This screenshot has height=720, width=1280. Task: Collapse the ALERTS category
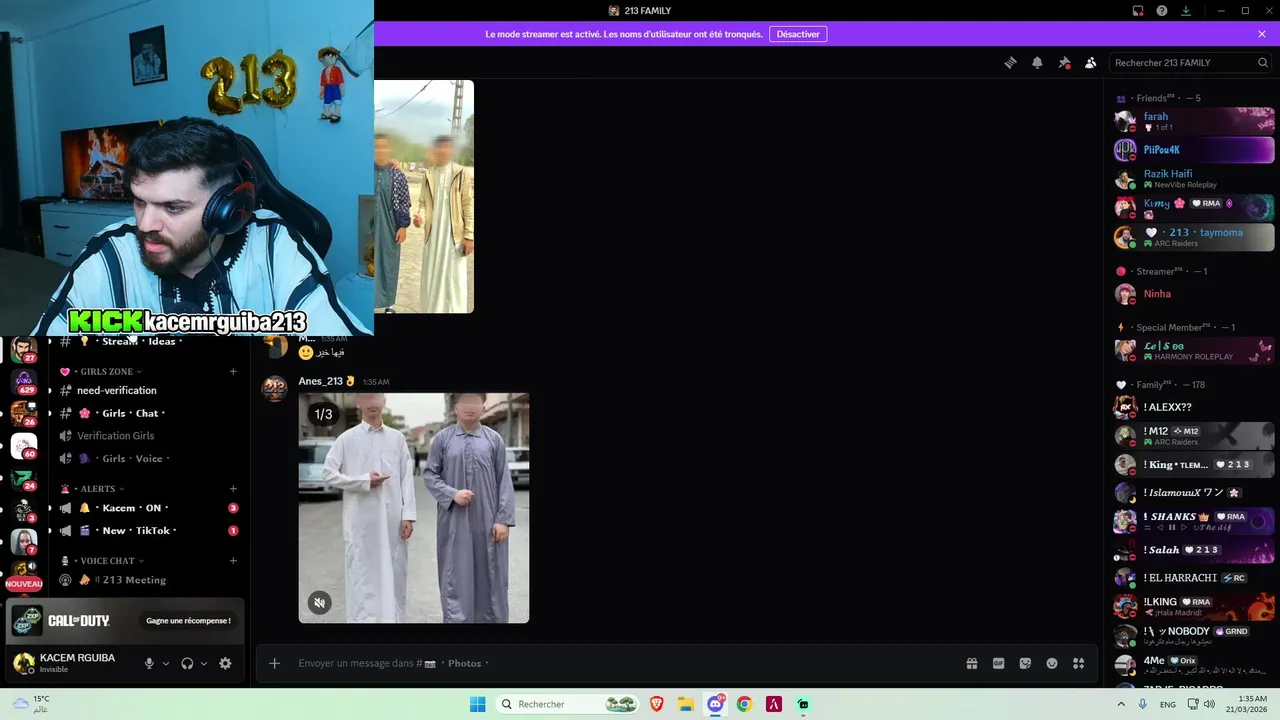coord(98,489)
